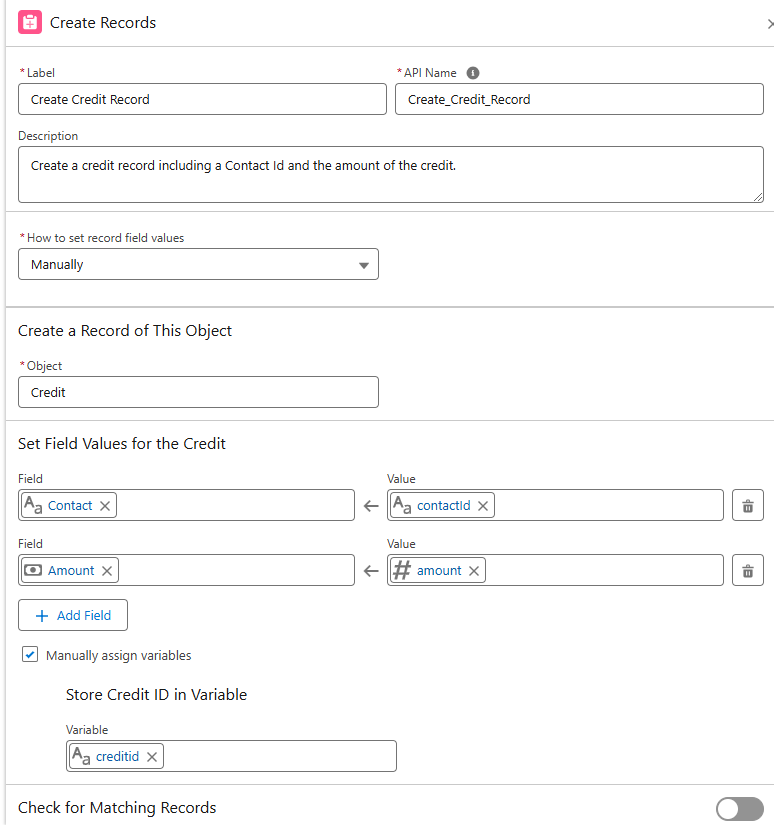Click the Create Records pink header icon
The image size is (774, 825).
pyautogui.click(x=30, y=22)
